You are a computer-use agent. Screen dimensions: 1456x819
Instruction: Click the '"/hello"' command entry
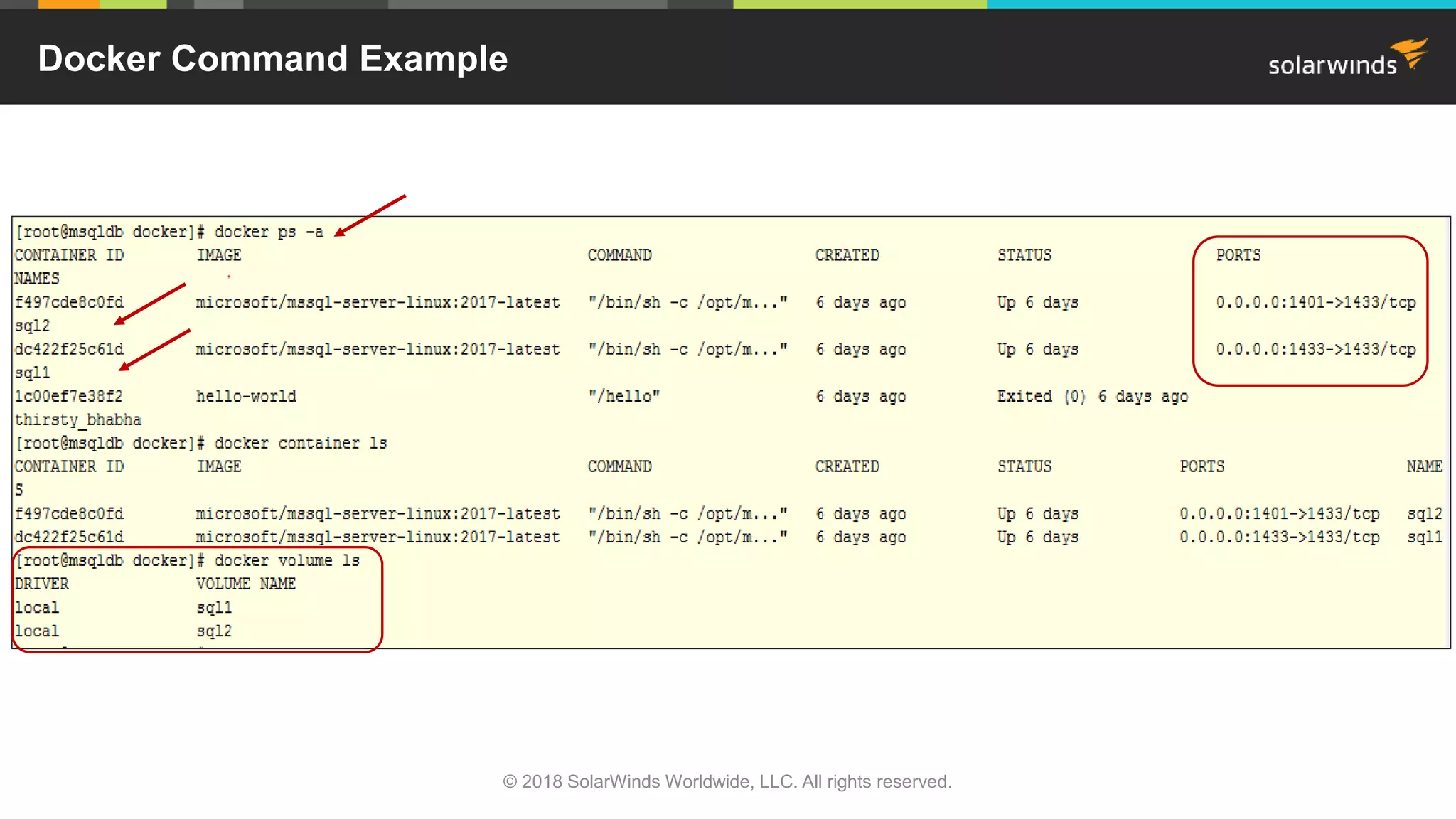click(623, 397)
